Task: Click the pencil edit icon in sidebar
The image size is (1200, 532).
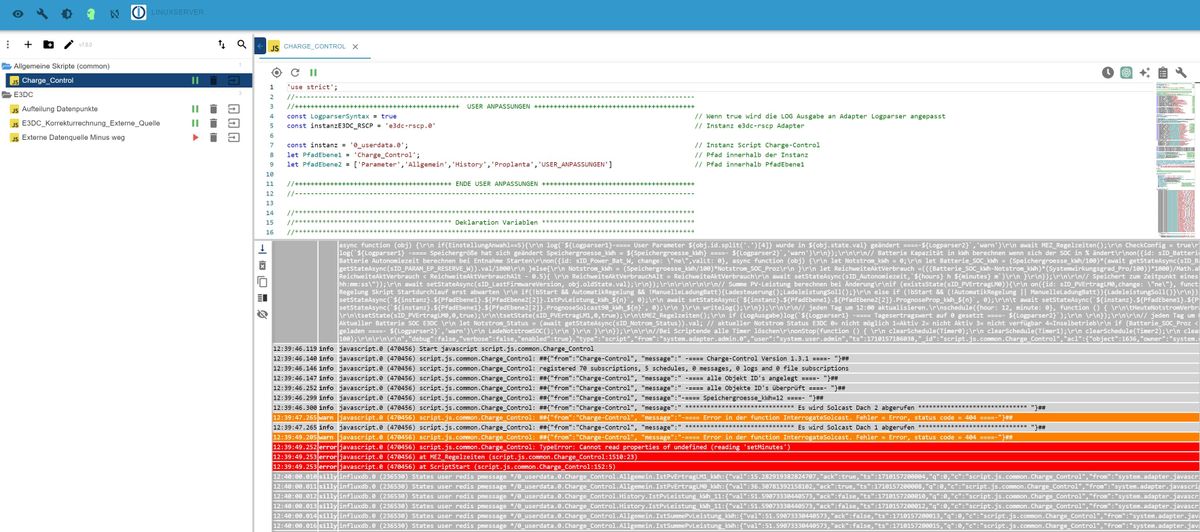Action: [x=68, y=45]
